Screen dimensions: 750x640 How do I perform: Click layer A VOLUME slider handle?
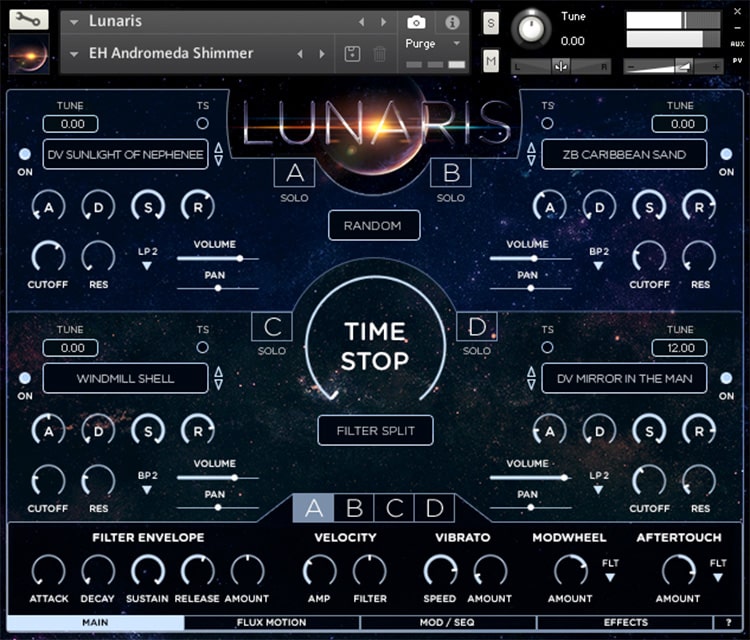(240, 258)
